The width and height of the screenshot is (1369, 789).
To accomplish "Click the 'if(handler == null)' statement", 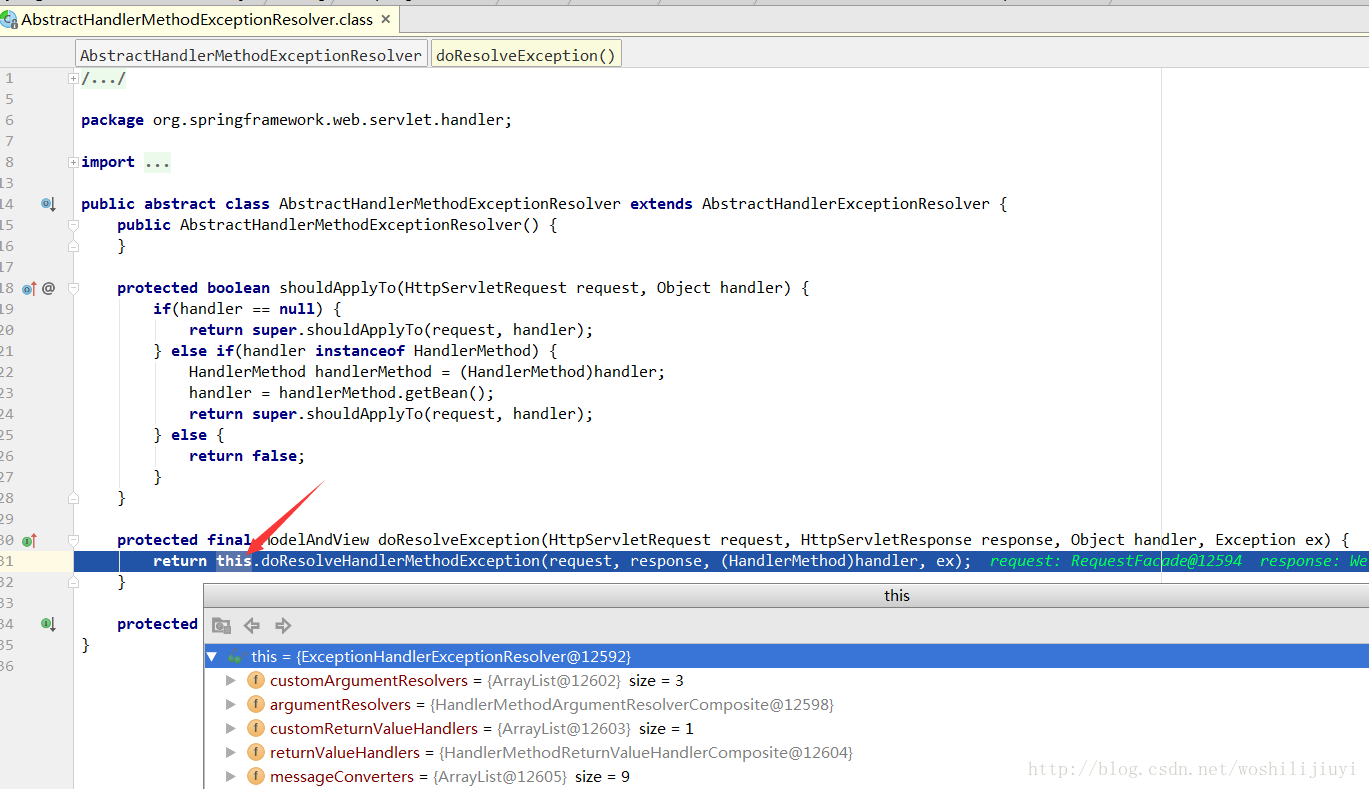I will (247, 309).
